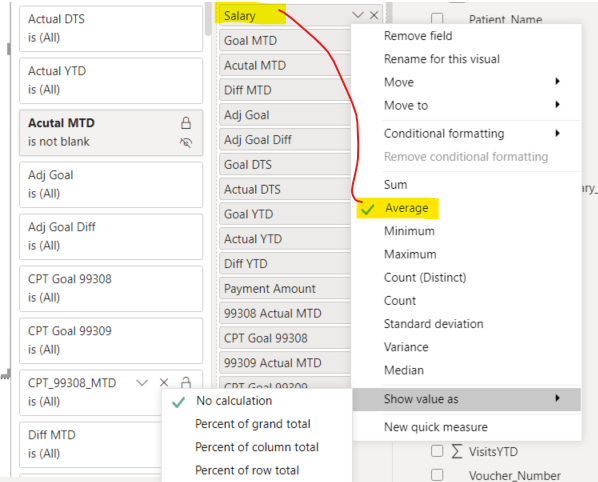Select the CPT Goal 99308 value field

click(285, 338)
